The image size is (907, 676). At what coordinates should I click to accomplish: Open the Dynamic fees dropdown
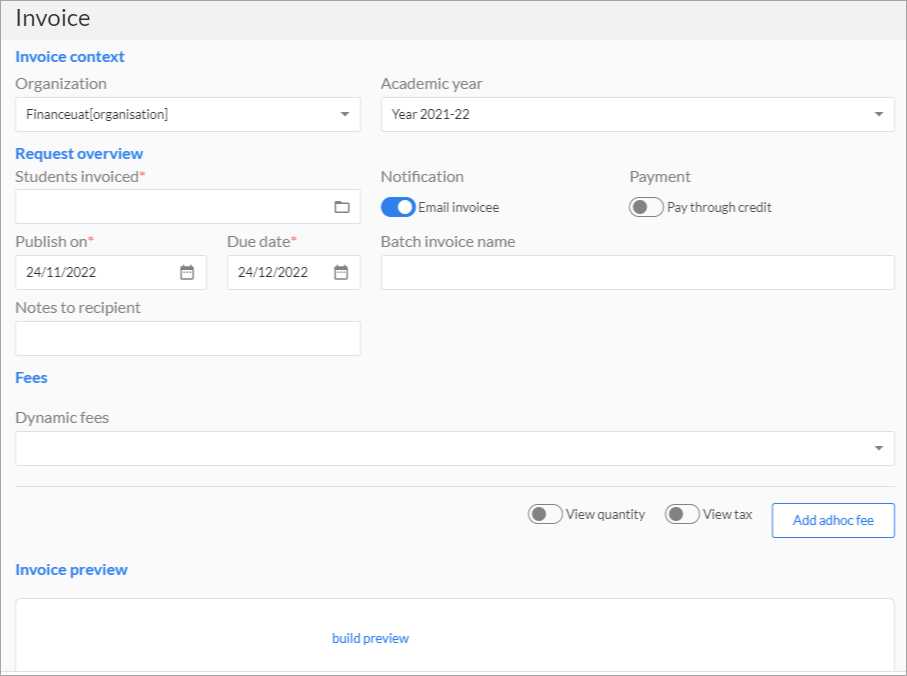[455, 448]
